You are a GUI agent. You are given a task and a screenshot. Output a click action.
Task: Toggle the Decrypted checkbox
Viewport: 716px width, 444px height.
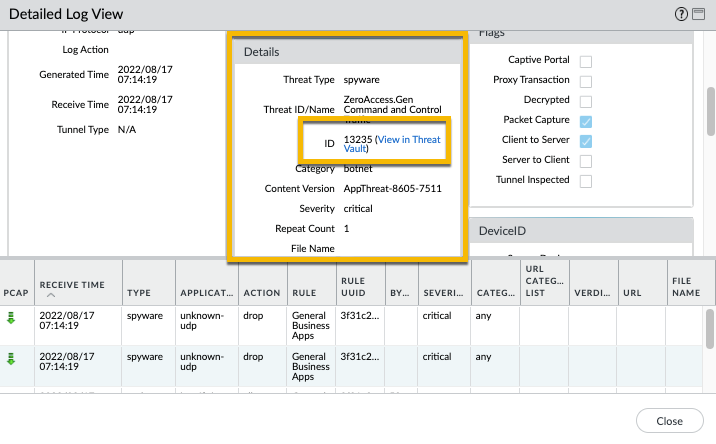[x=586, y=101]
